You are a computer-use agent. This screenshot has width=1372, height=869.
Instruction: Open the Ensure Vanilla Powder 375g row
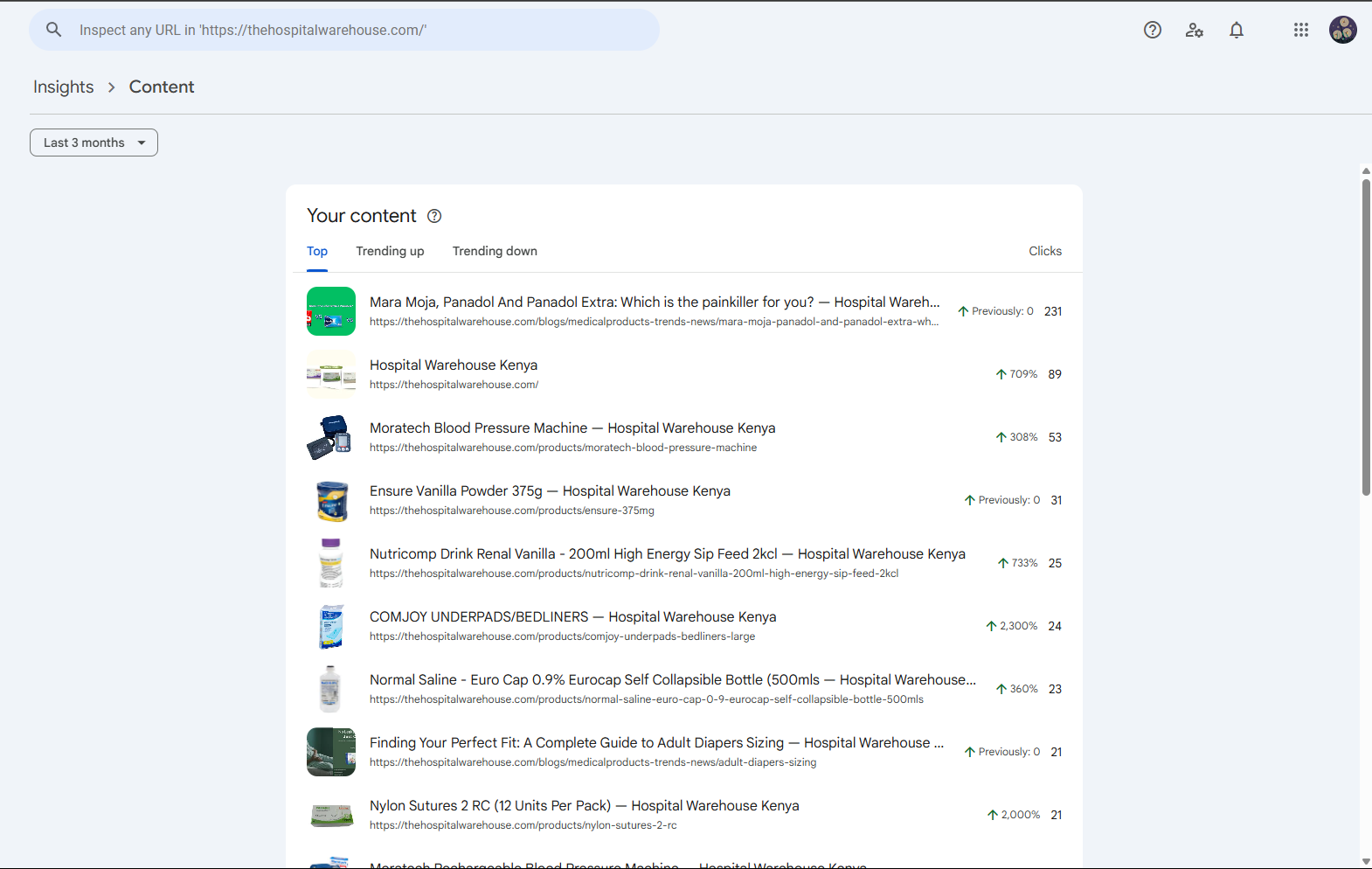tap(684, 500)
